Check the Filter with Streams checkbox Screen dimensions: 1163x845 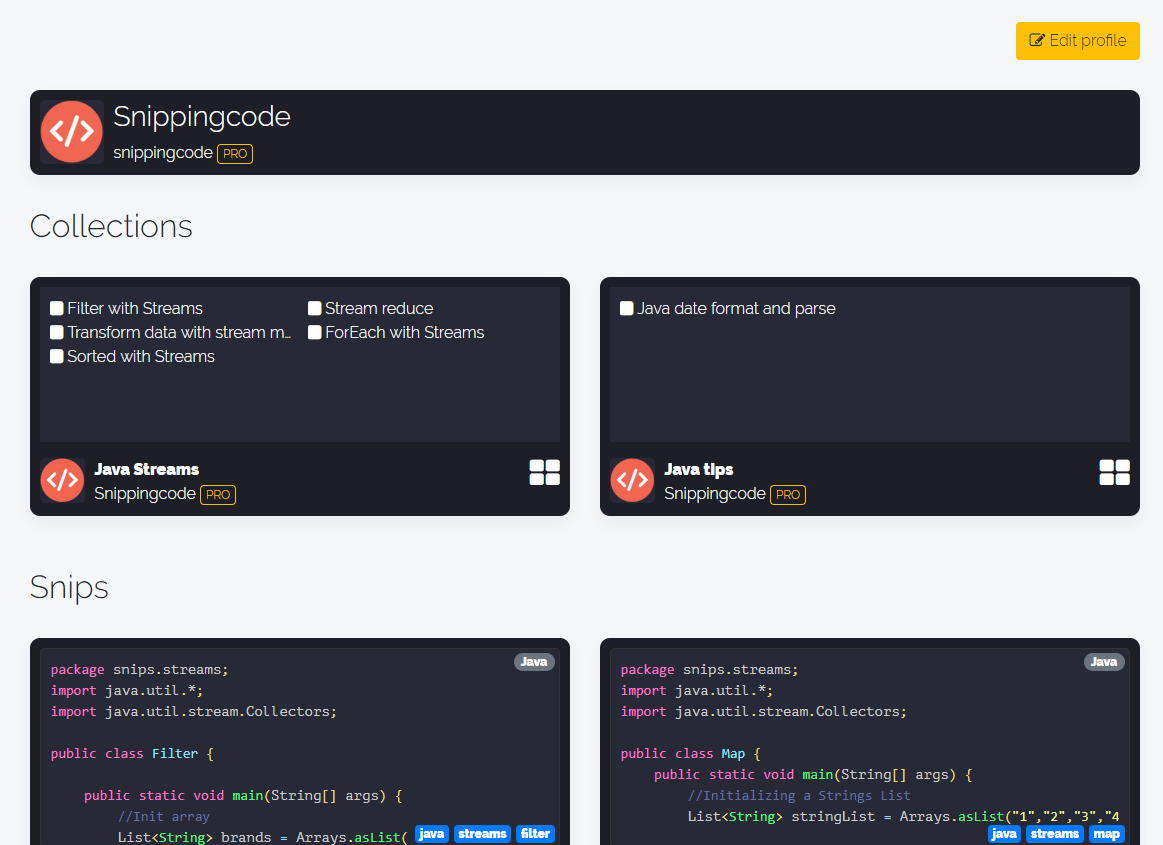pos(56,308)
